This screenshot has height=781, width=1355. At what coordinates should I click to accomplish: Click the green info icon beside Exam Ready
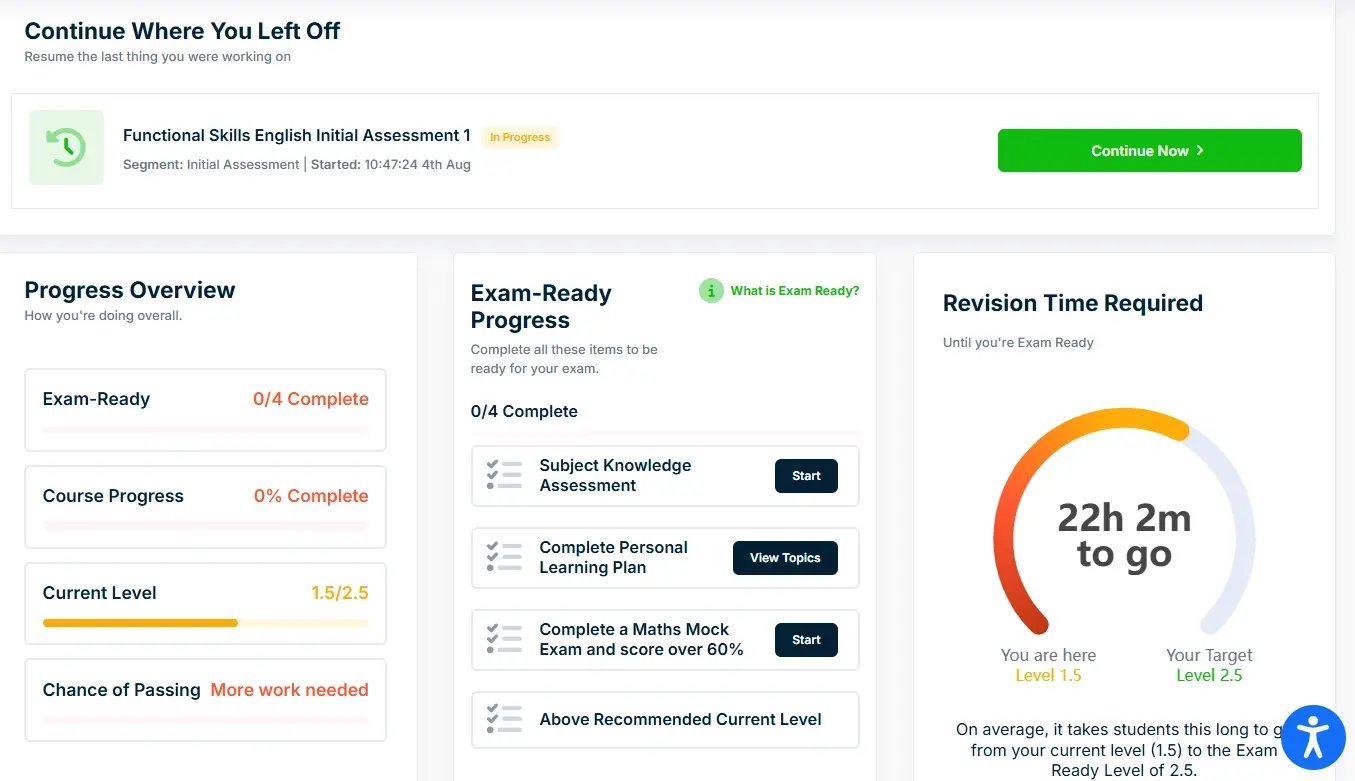point(711,291)
